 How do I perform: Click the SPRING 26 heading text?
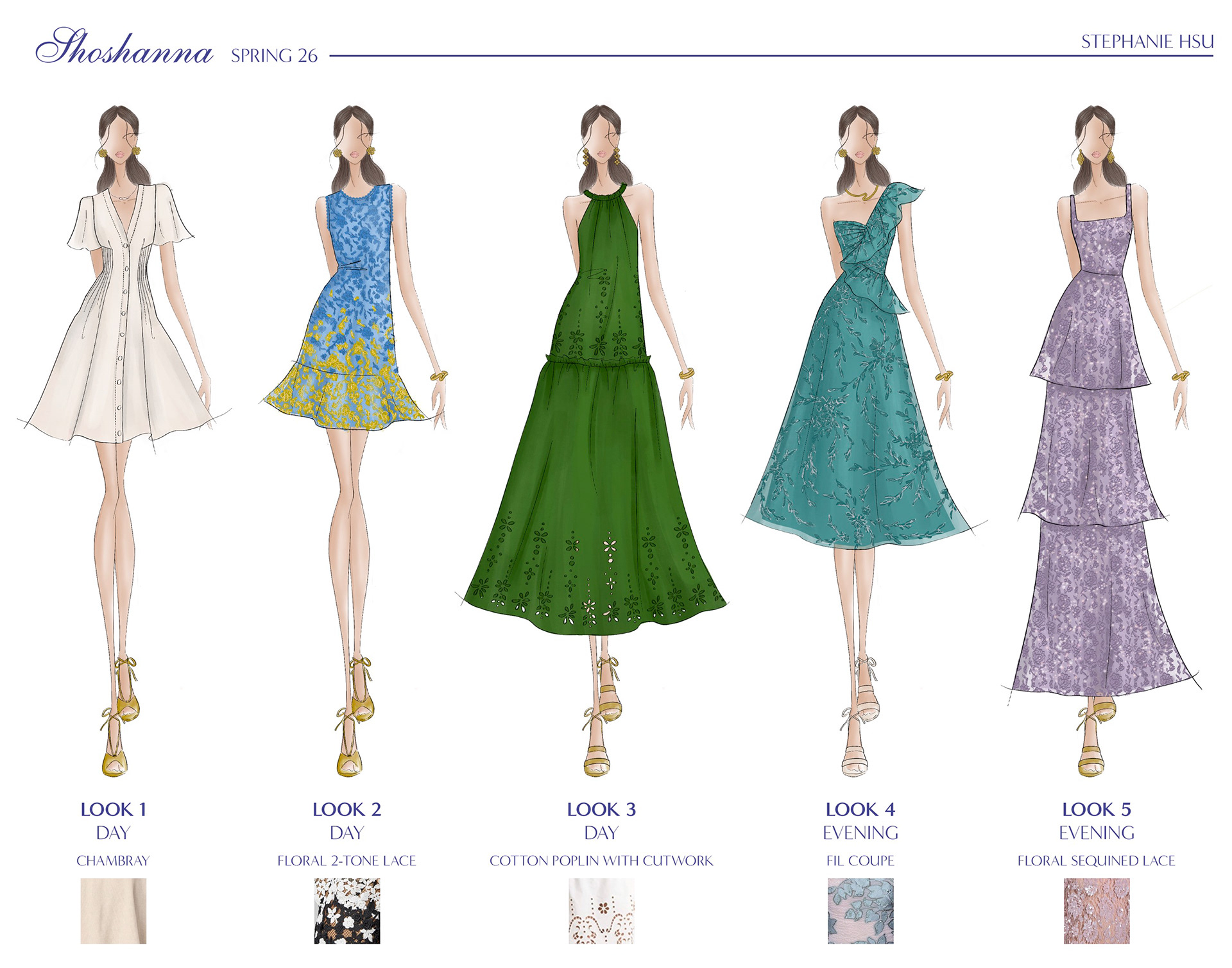click(274, 56)
